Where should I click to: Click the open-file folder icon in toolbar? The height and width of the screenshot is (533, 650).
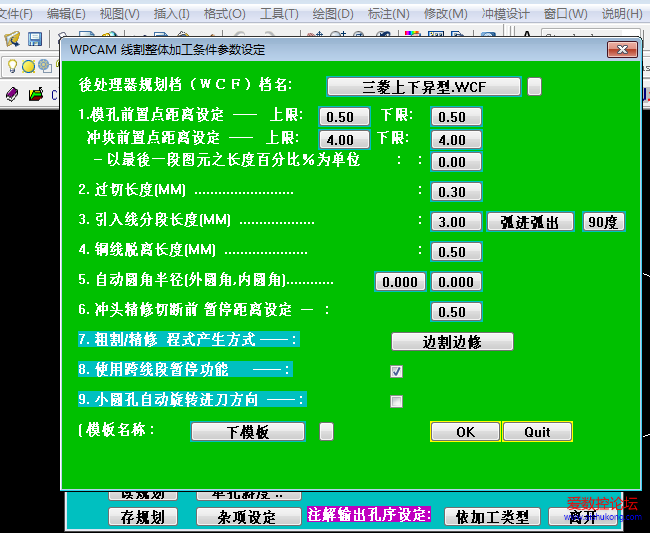click(x=12, y=39)
